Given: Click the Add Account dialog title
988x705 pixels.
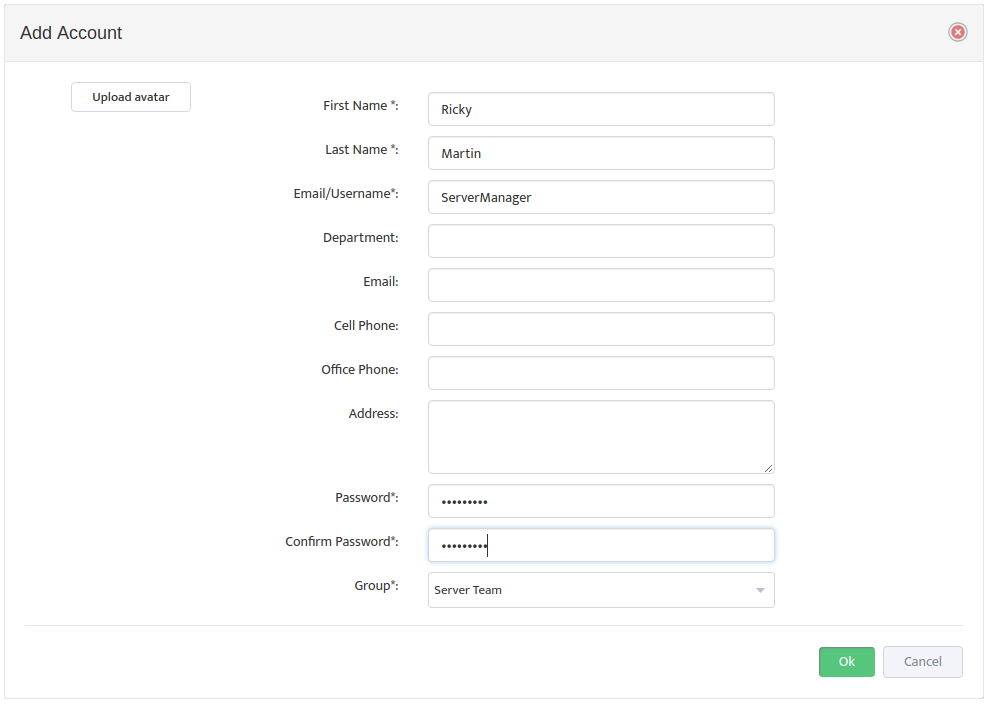Looking at the screenshot, I should coord(71,33).
